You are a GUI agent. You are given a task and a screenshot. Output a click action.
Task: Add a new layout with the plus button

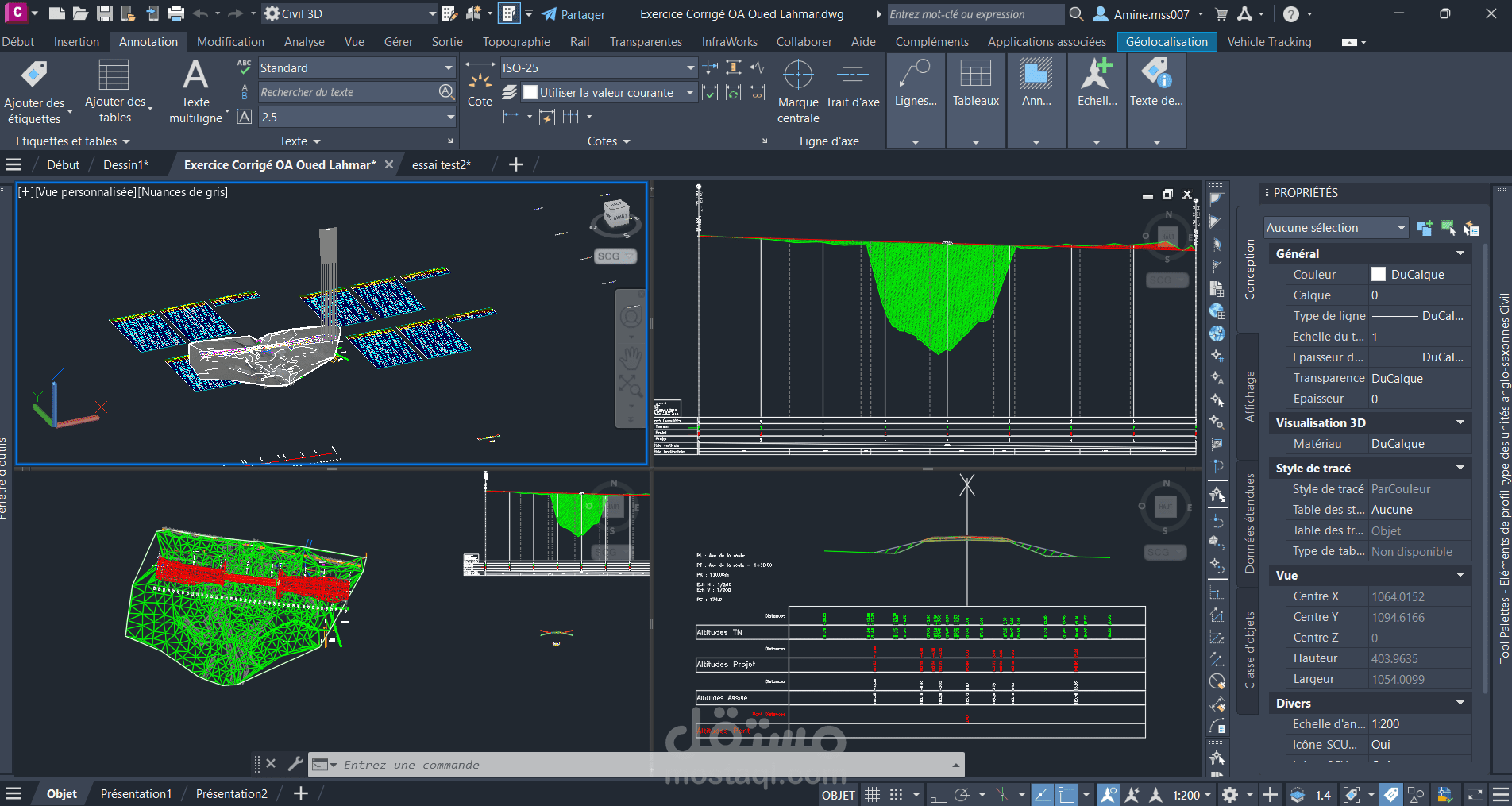coord(301,793)
